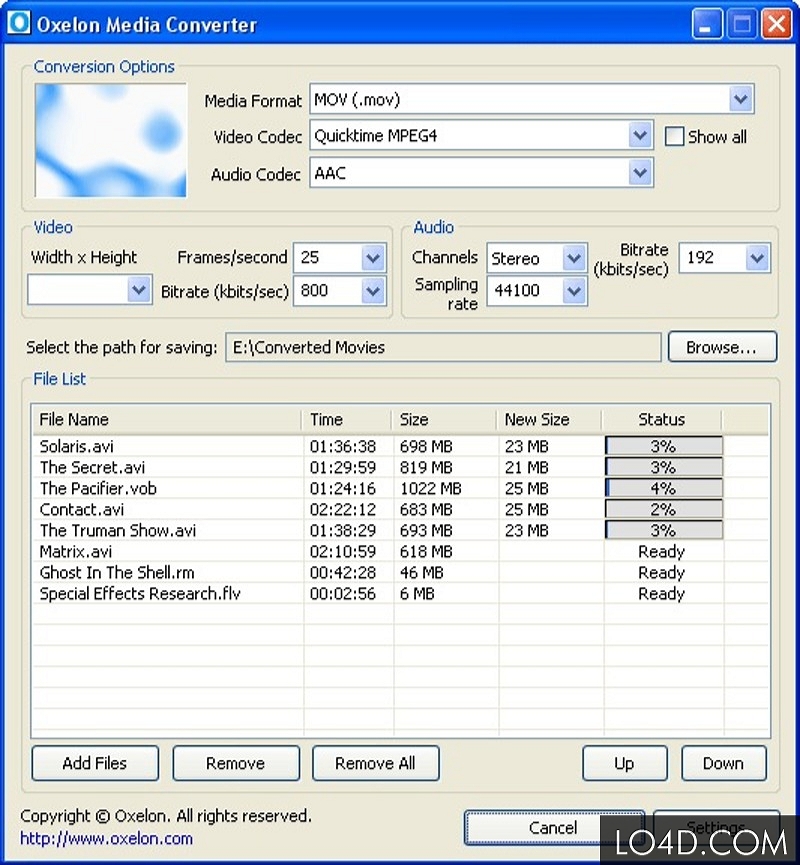Click the Add Files button

[x=95, y=763]
